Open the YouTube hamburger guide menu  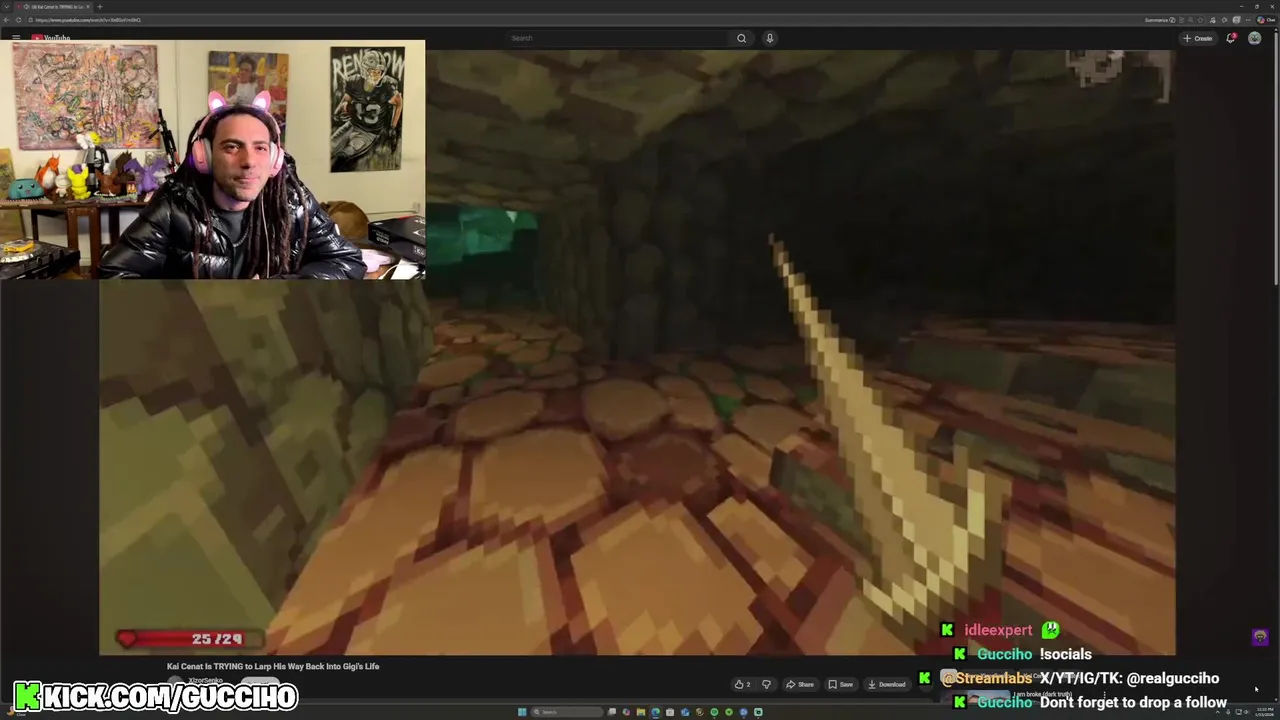coord(16,38)
